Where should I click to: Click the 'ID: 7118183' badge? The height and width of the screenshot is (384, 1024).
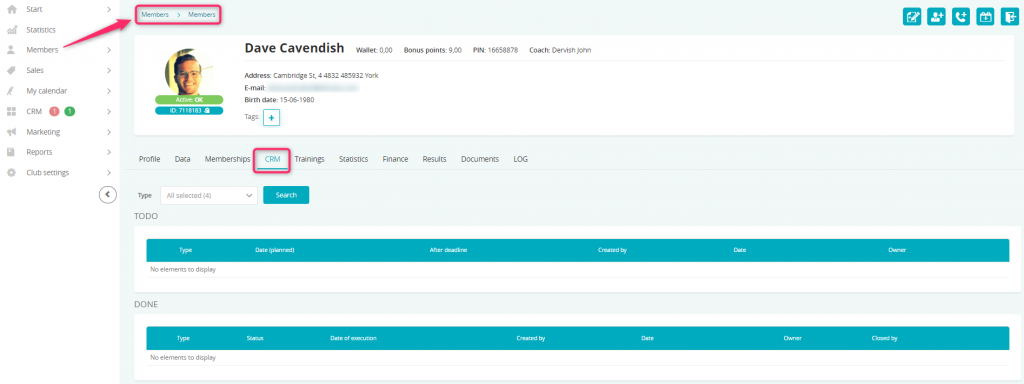(189, 111)
